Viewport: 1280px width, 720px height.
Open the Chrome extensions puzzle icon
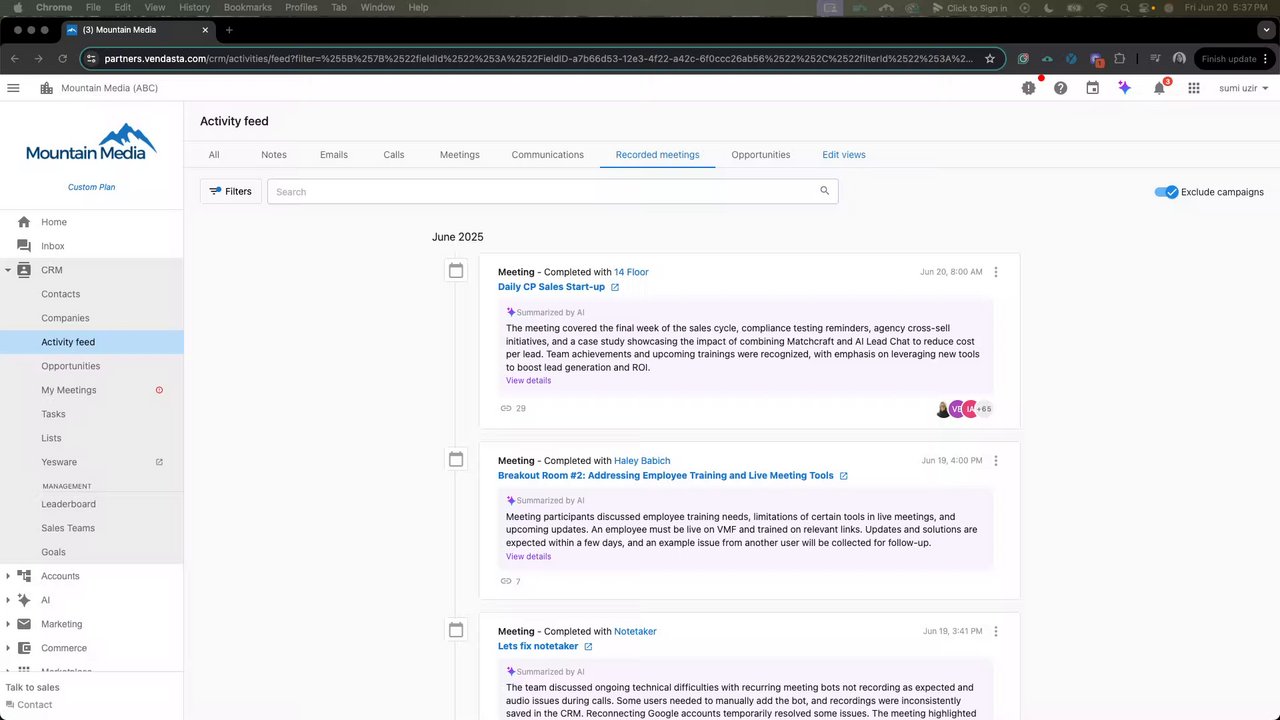point(1119,59)
